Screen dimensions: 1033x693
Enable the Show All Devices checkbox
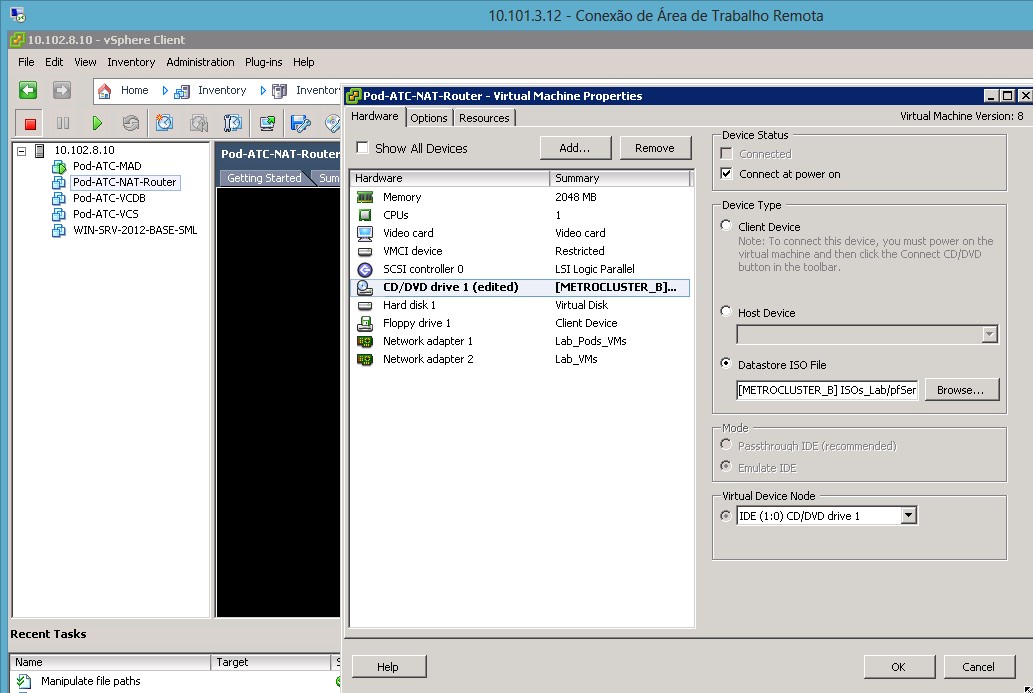(362, 148)
